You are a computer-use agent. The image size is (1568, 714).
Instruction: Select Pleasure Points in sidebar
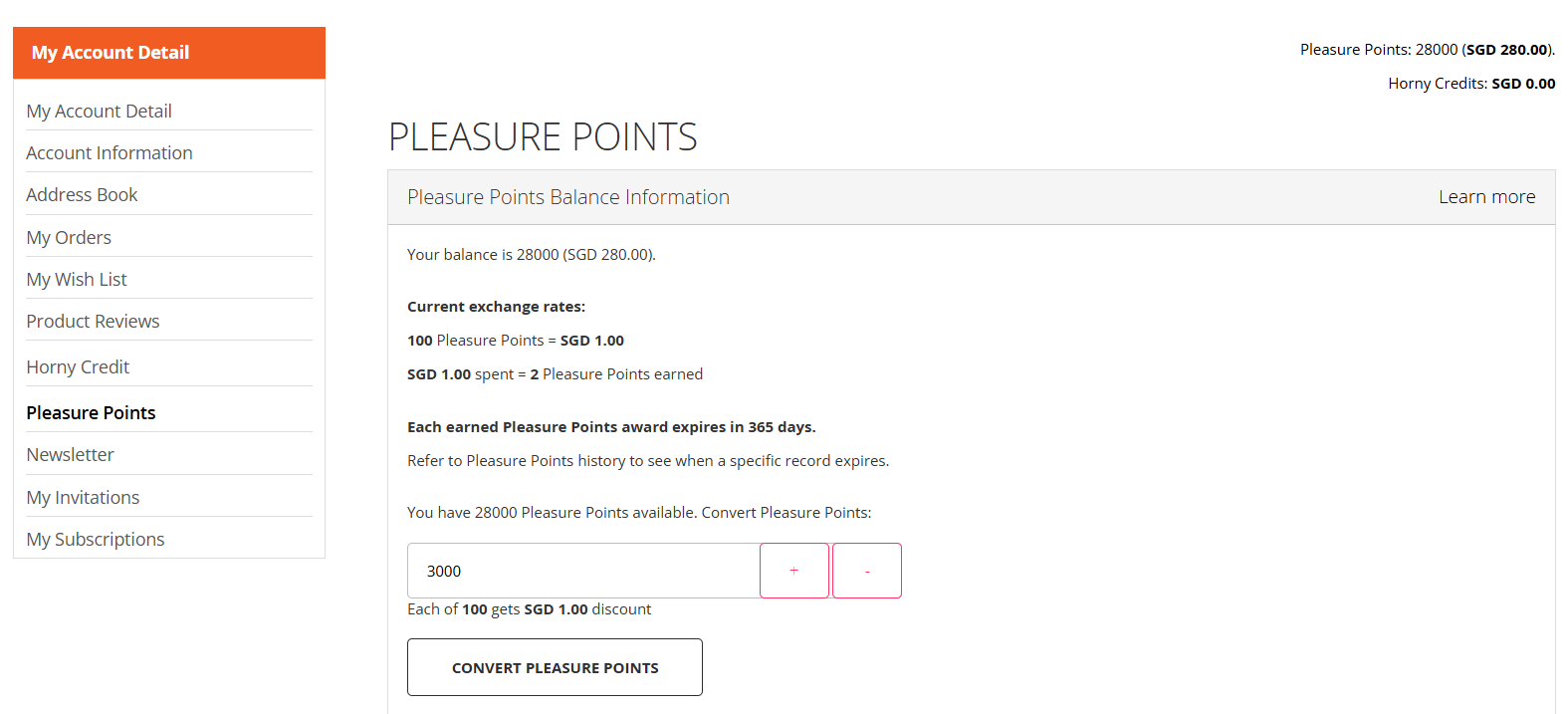click(x=91, y=413)
